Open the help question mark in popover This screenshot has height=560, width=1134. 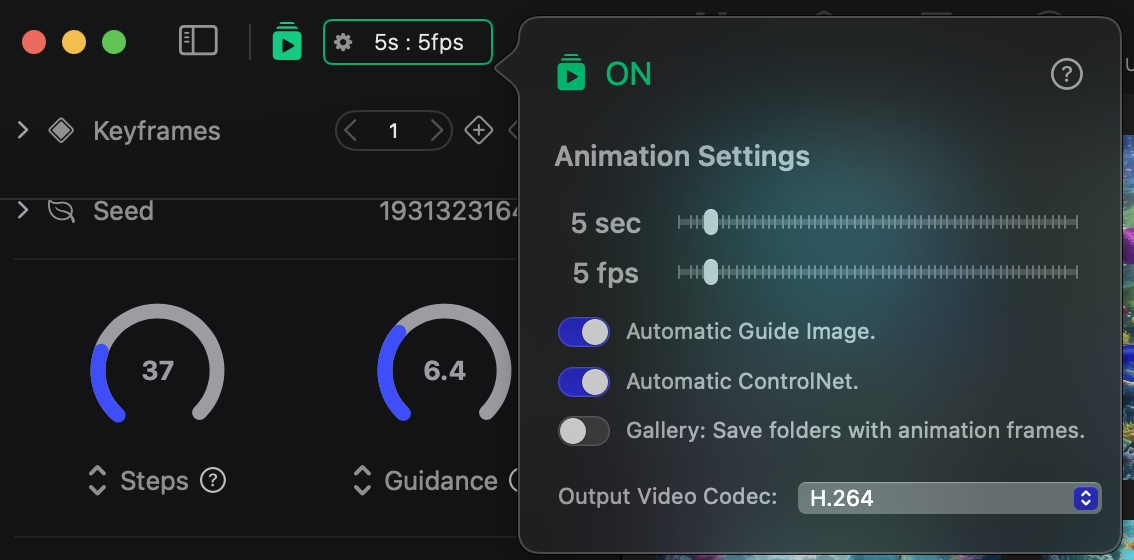coord(1067,74)
